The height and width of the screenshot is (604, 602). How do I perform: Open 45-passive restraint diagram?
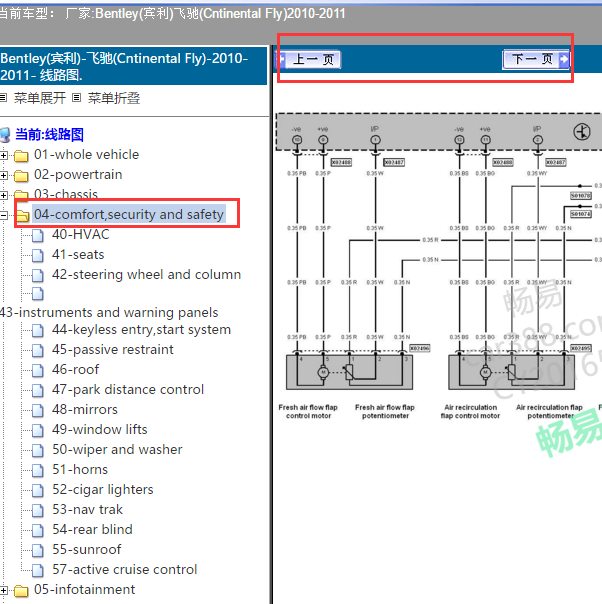pyautogui.click(x=112, y=349)
